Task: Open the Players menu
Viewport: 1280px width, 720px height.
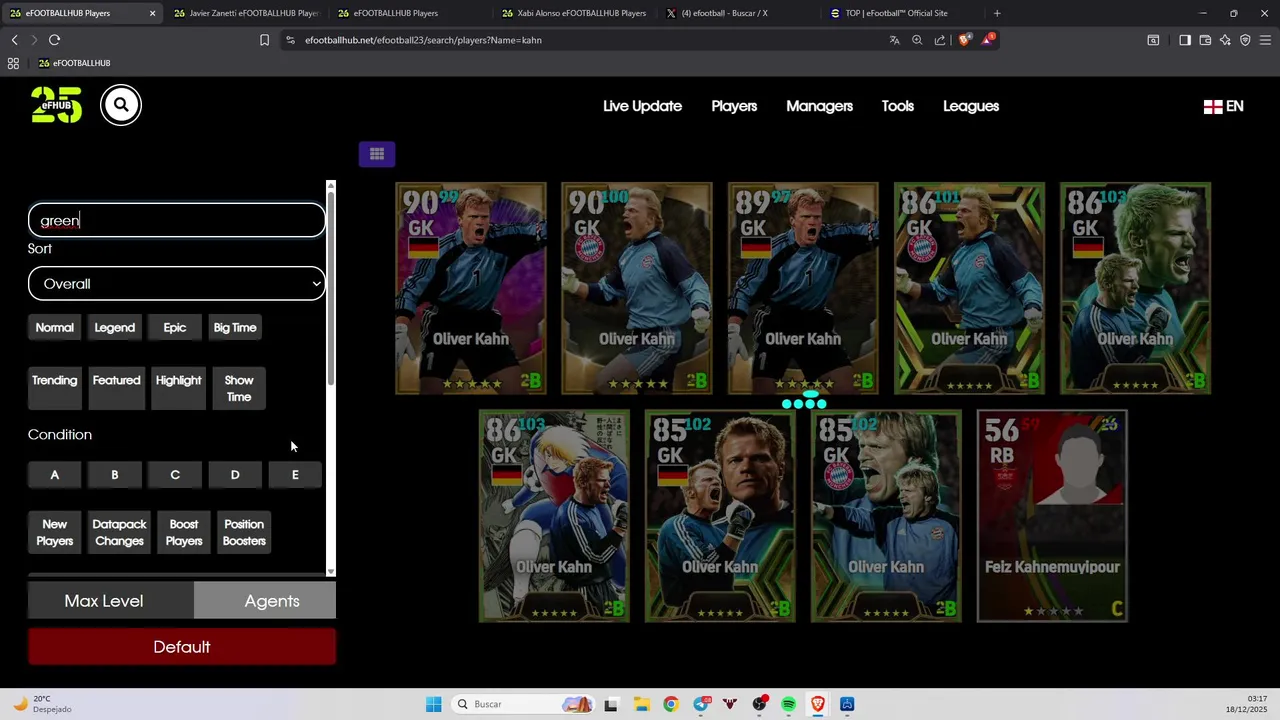Action: click(x=734, y=106)
